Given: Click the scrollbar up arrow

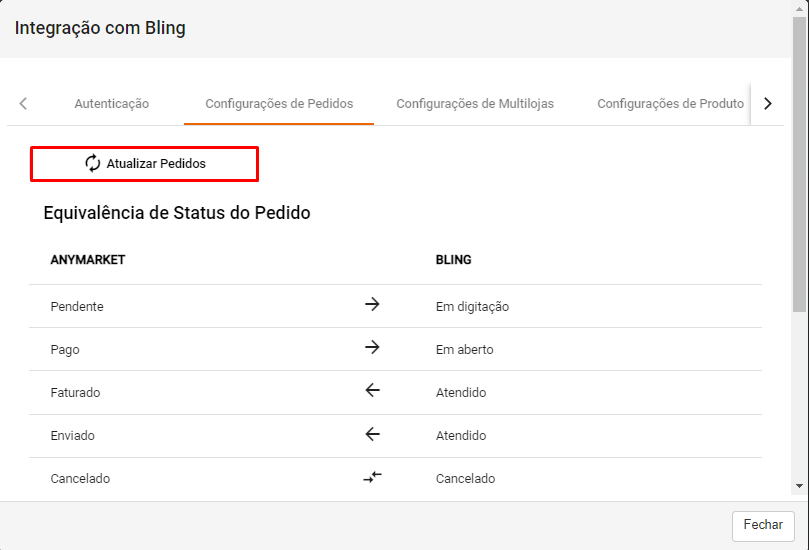Looking at the screenshot, I should point(799,9).
